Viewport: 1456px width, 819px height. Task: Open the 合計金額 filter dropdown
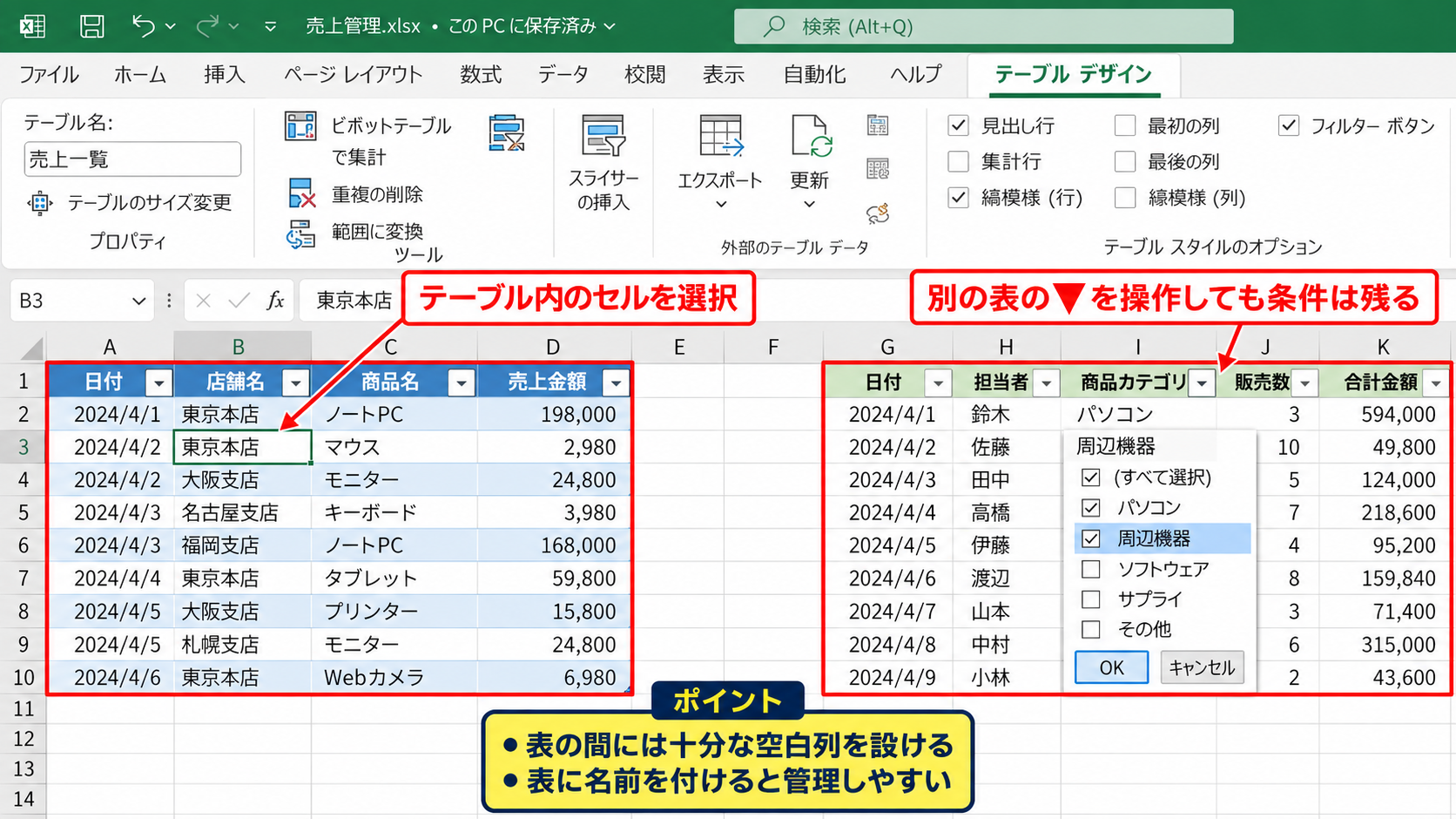point(1436,382)
